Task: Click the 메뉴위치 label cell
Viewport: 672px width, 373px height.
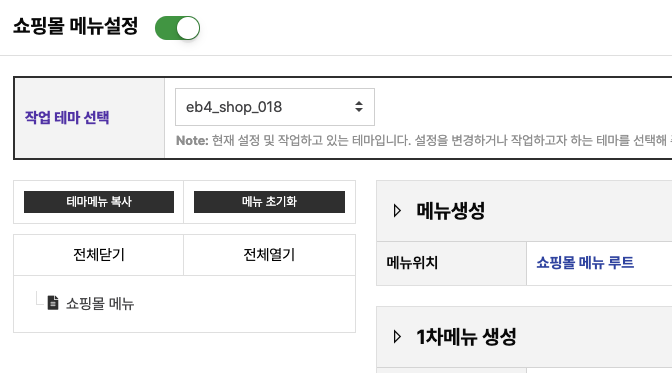Action: 451,263
